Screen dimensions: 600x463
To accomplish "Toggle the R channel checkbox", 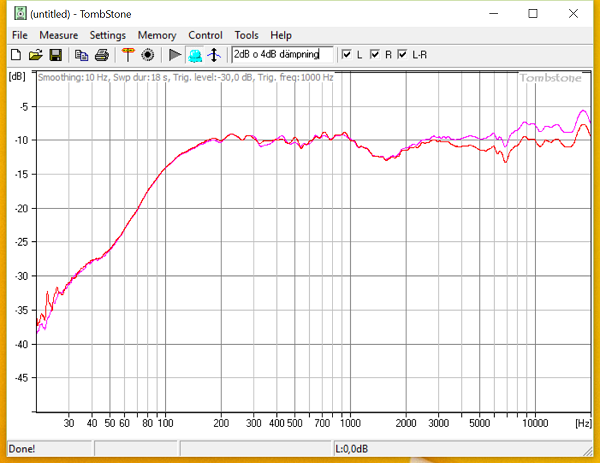I will coord(375,54).
